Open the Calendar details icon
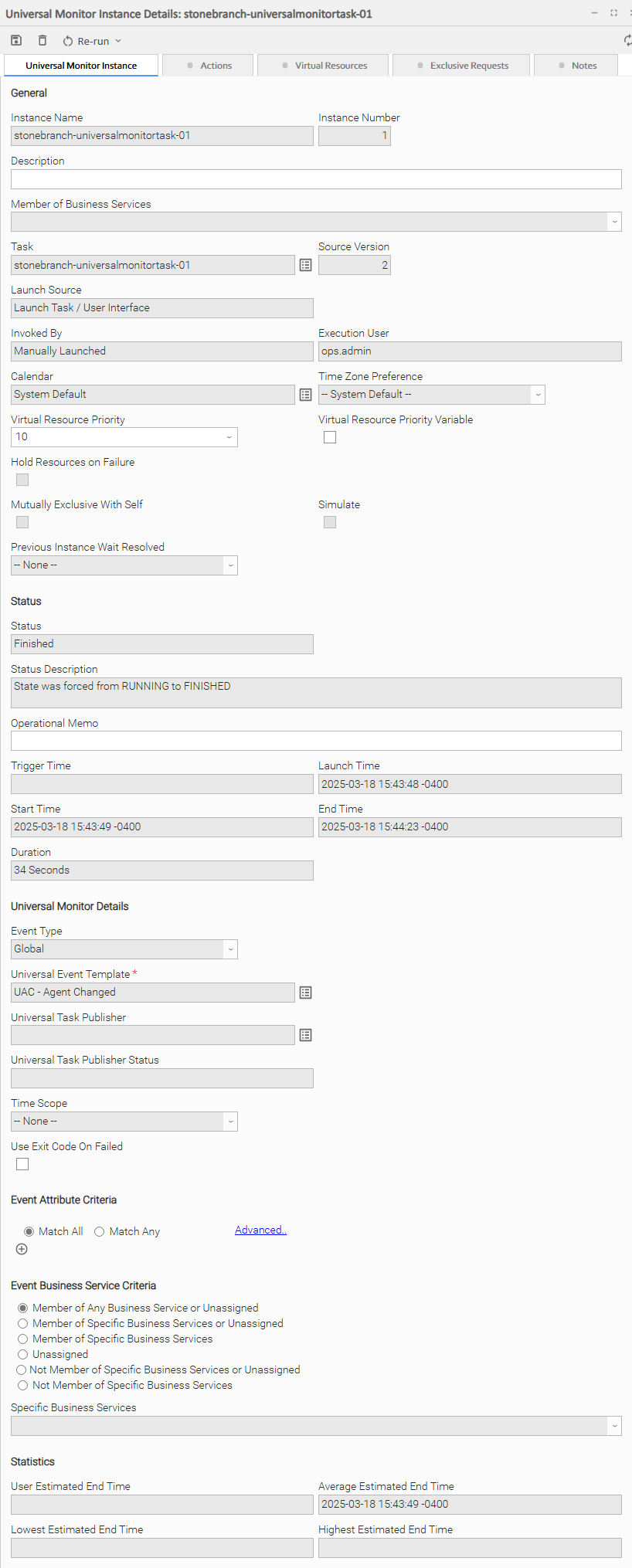 click(x=306, y=395)
